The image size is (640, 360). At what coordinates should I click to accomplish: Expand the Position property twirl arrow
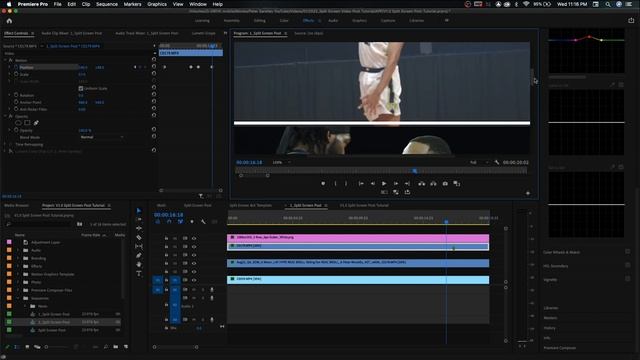(x=10, y=67)
